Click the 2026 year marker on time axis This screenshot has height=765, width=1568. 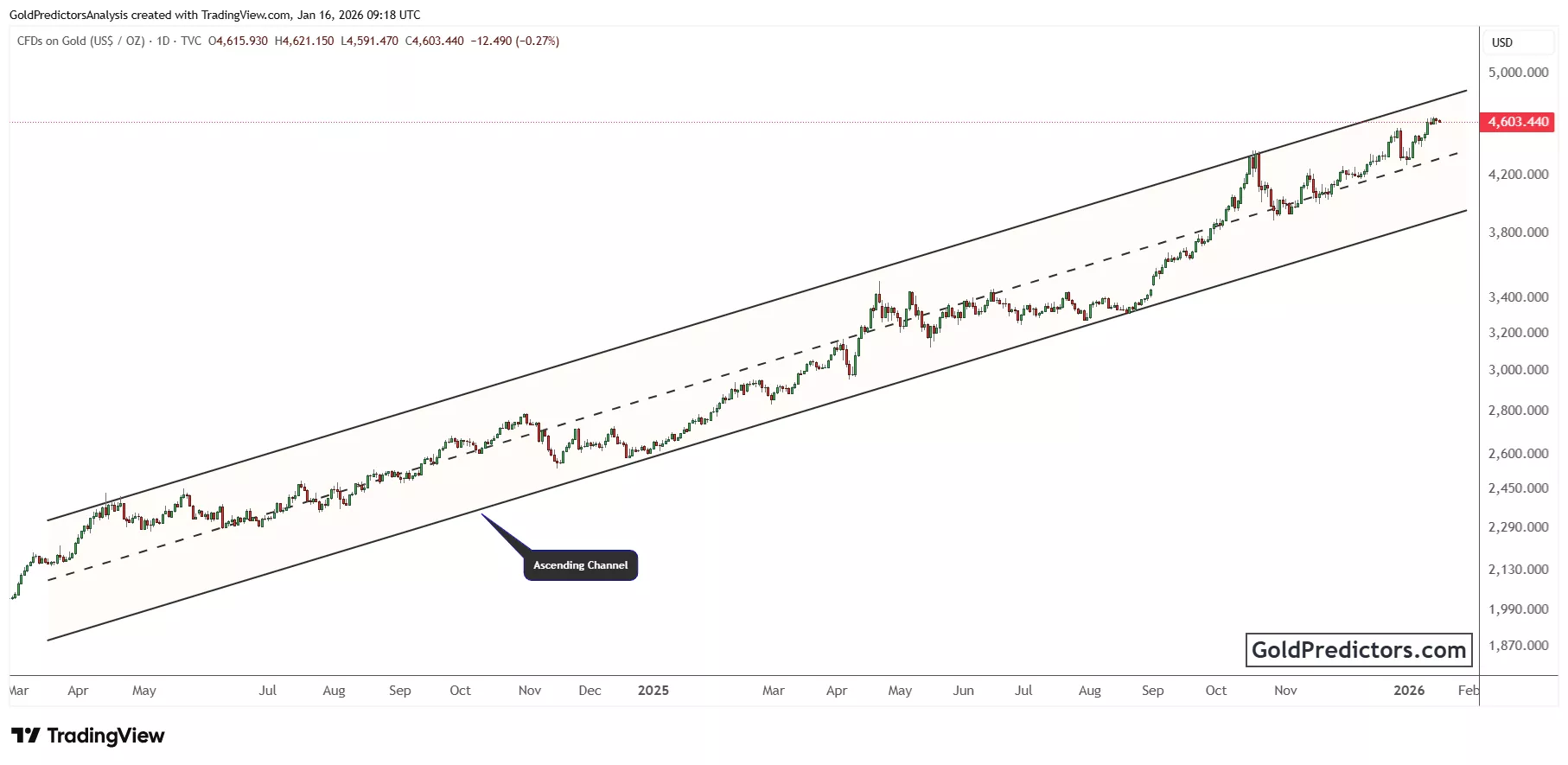click(x=1409, y=690)
